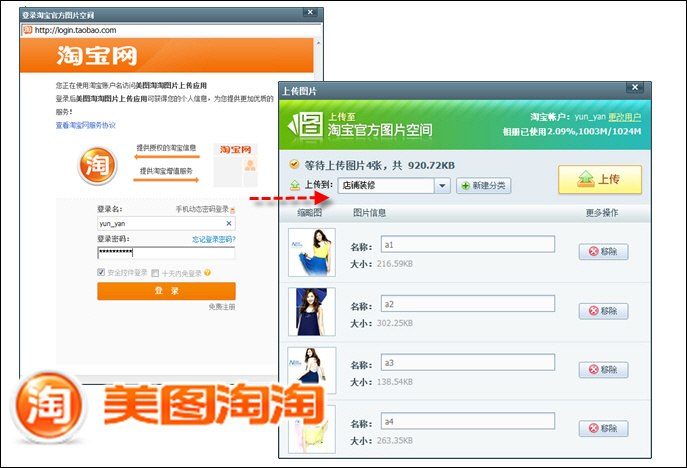Click size text 138.54KB
Viewport: 687px width, 468px height.
tap(395, 382)
